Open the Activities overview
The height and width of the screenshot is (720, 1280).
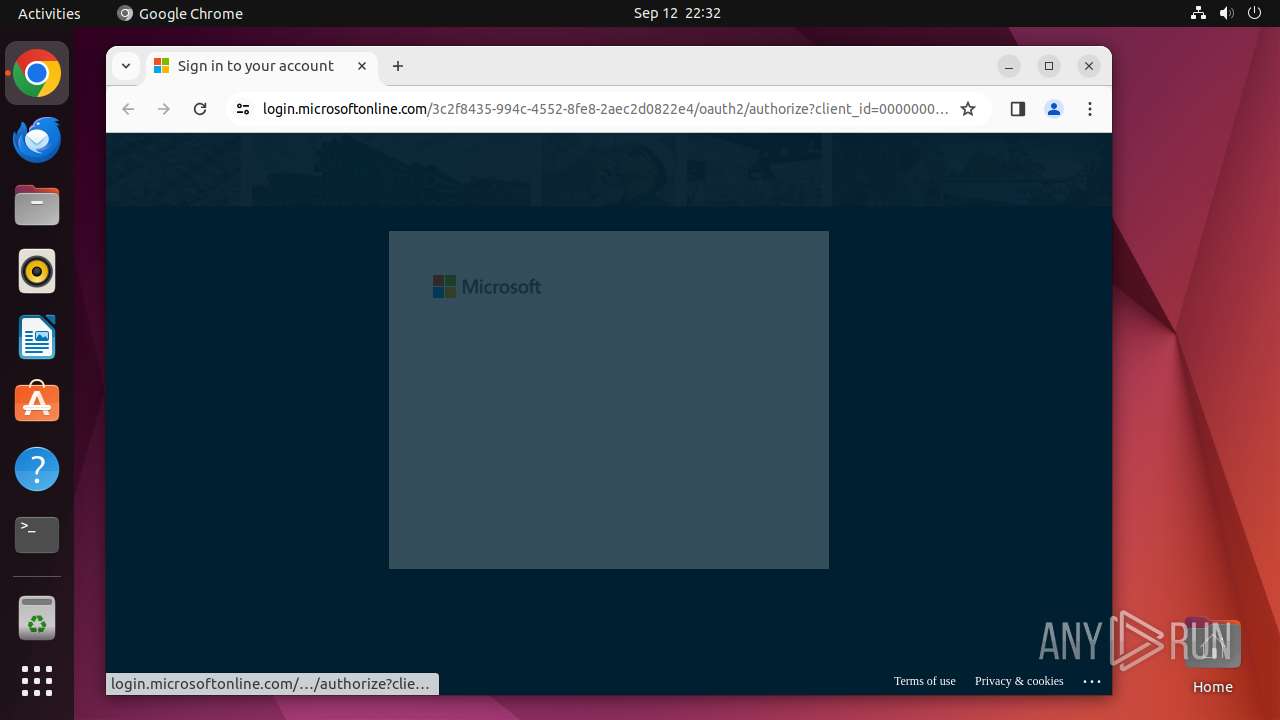(x=49, y=13)
